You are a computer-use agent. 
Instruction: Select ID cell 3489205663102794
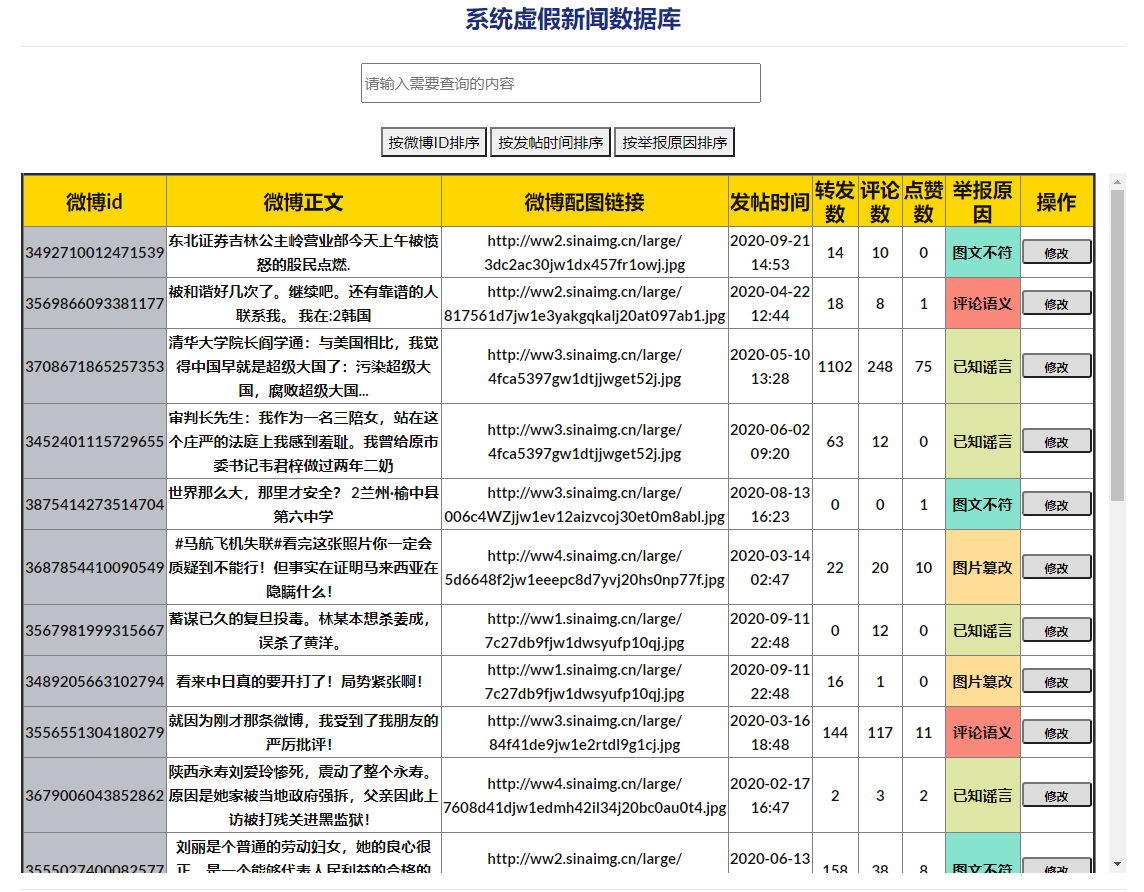pyautogui.click(x=95, y=681)
